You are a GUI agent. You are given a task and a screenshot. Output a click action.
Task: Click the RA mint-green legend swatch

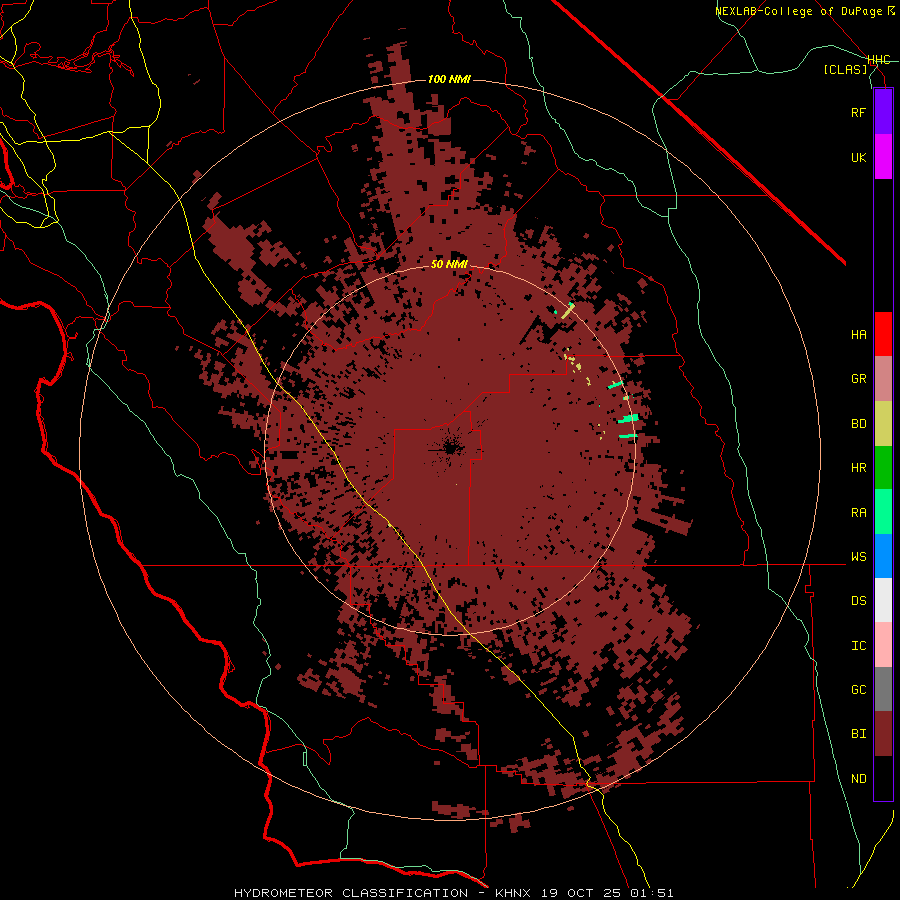pyautogui.click(x=883, y=511)
